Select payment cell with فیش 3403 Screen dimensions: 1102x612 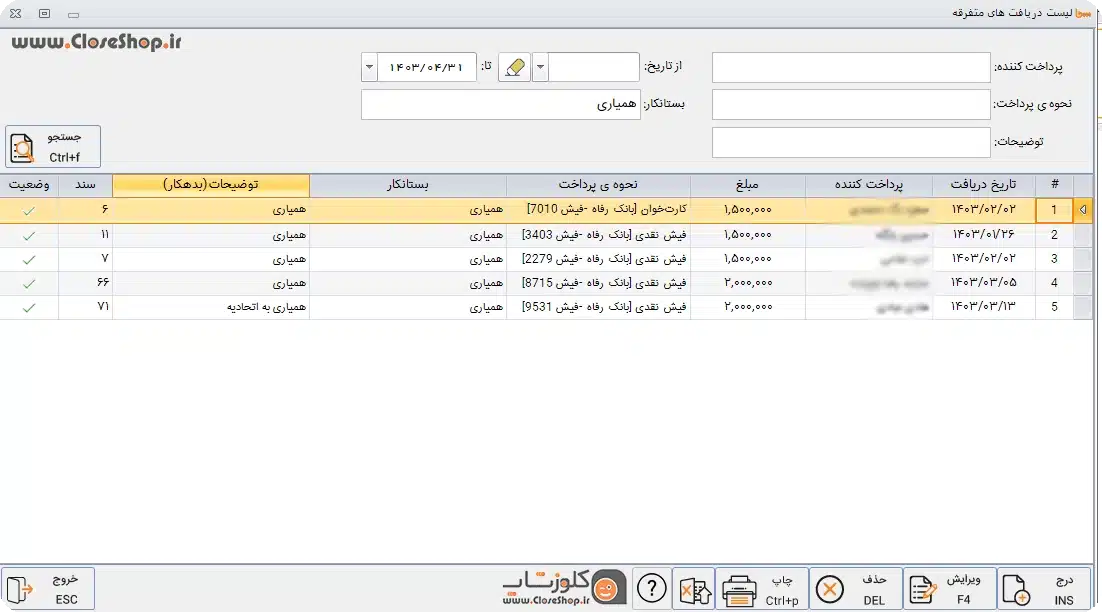coord(598,235)
